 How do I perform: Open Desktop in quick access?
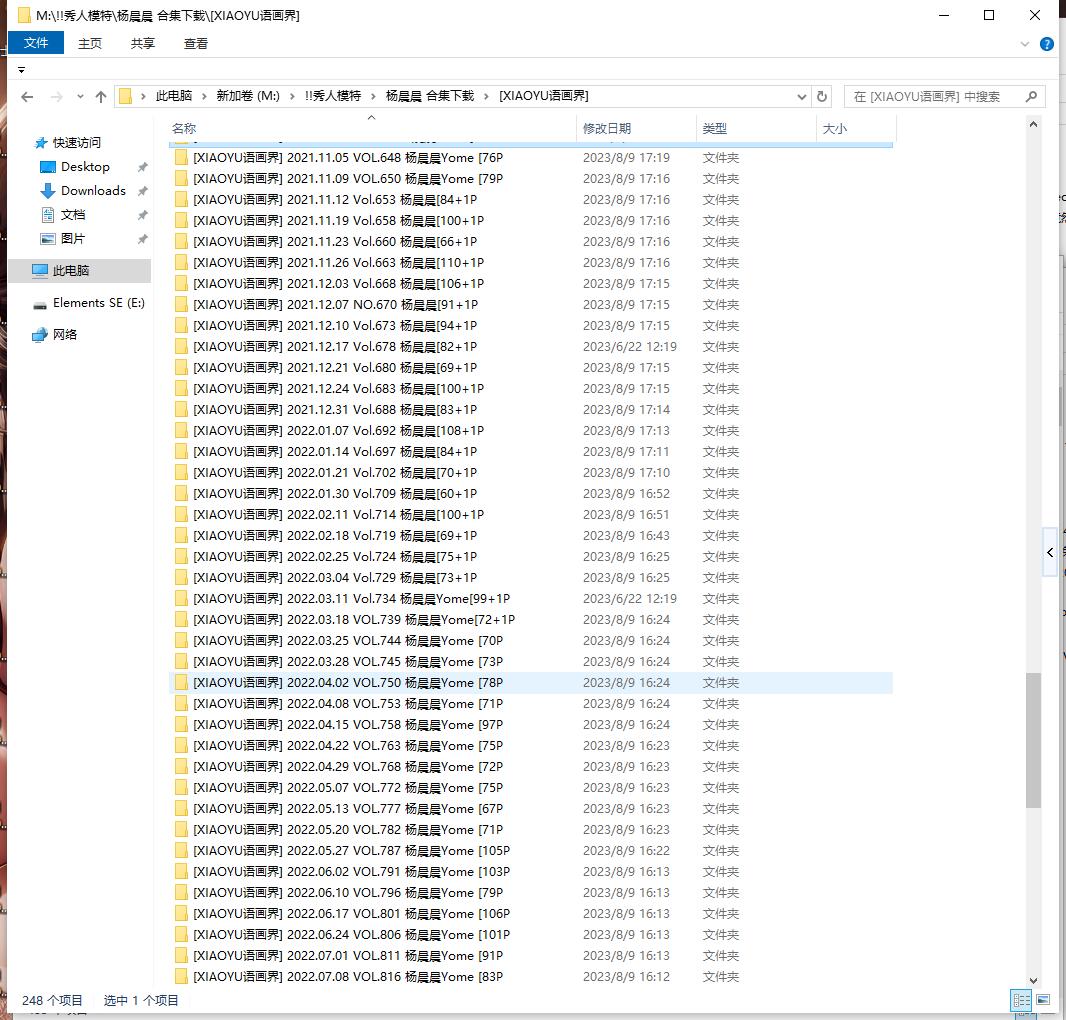85,167
